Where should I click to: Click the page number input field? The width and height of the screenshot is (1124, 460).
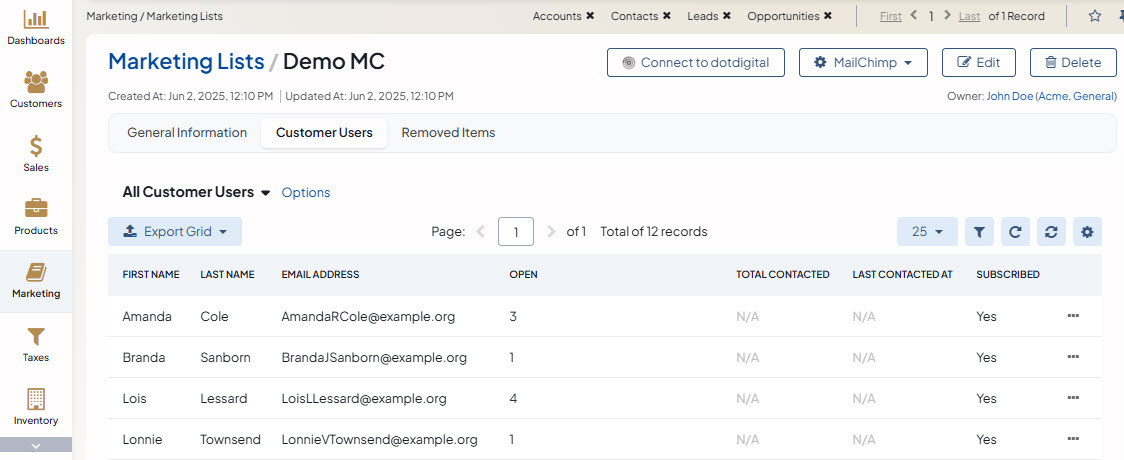pyautogui.click(x=515, y=232)
